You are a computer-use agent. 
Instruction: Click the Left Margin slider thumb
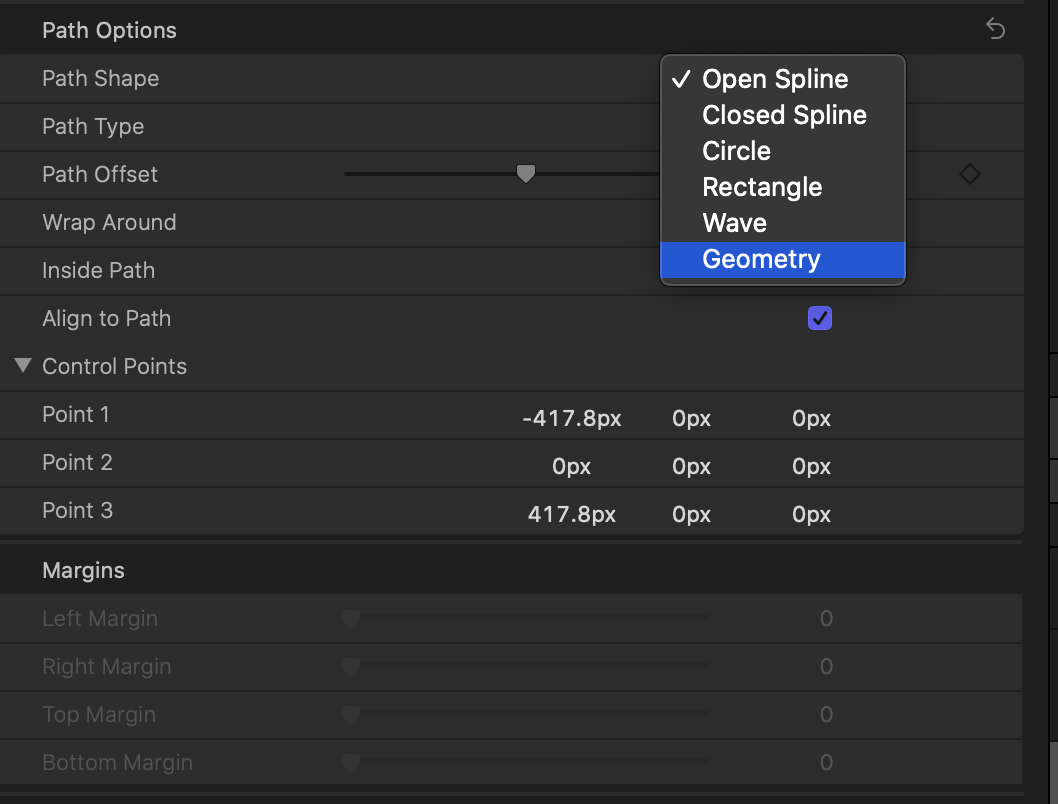[x=350, y=618]
